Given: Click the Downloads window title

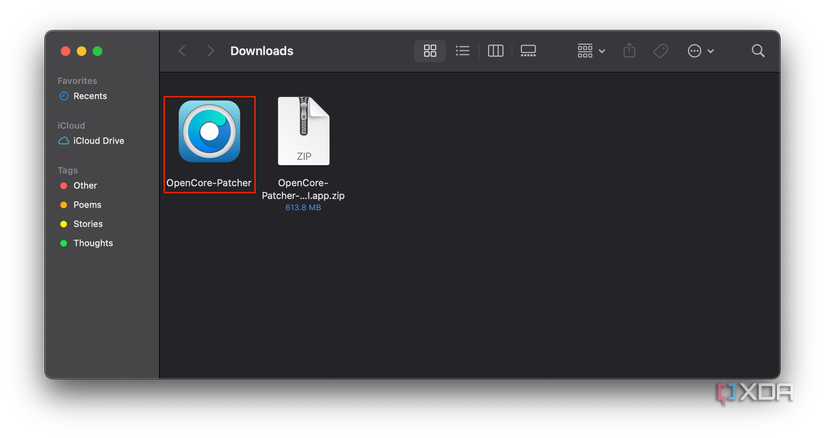Looking at the screenshot, I should click(261, 51).
